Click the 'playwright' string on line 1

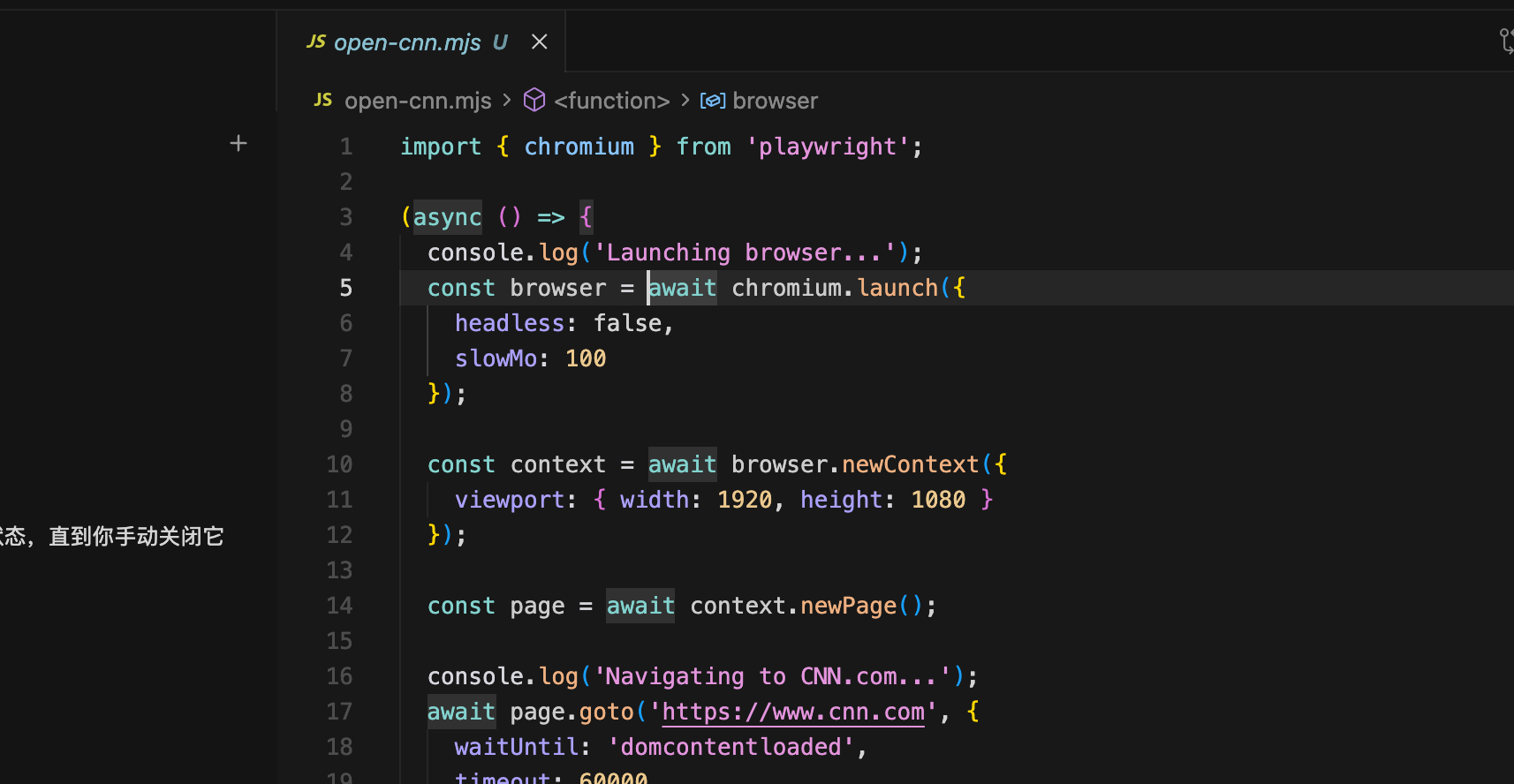(x=828, y=147)
